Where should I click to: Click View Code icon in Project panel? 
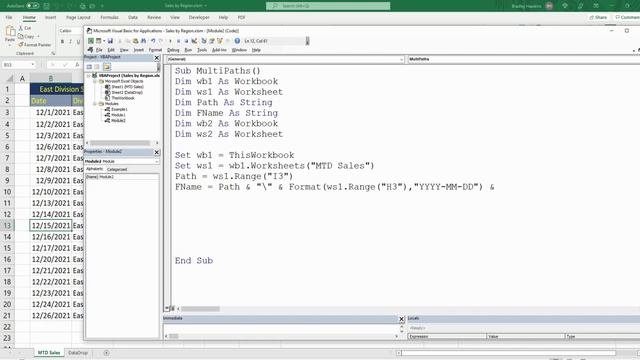89,67
